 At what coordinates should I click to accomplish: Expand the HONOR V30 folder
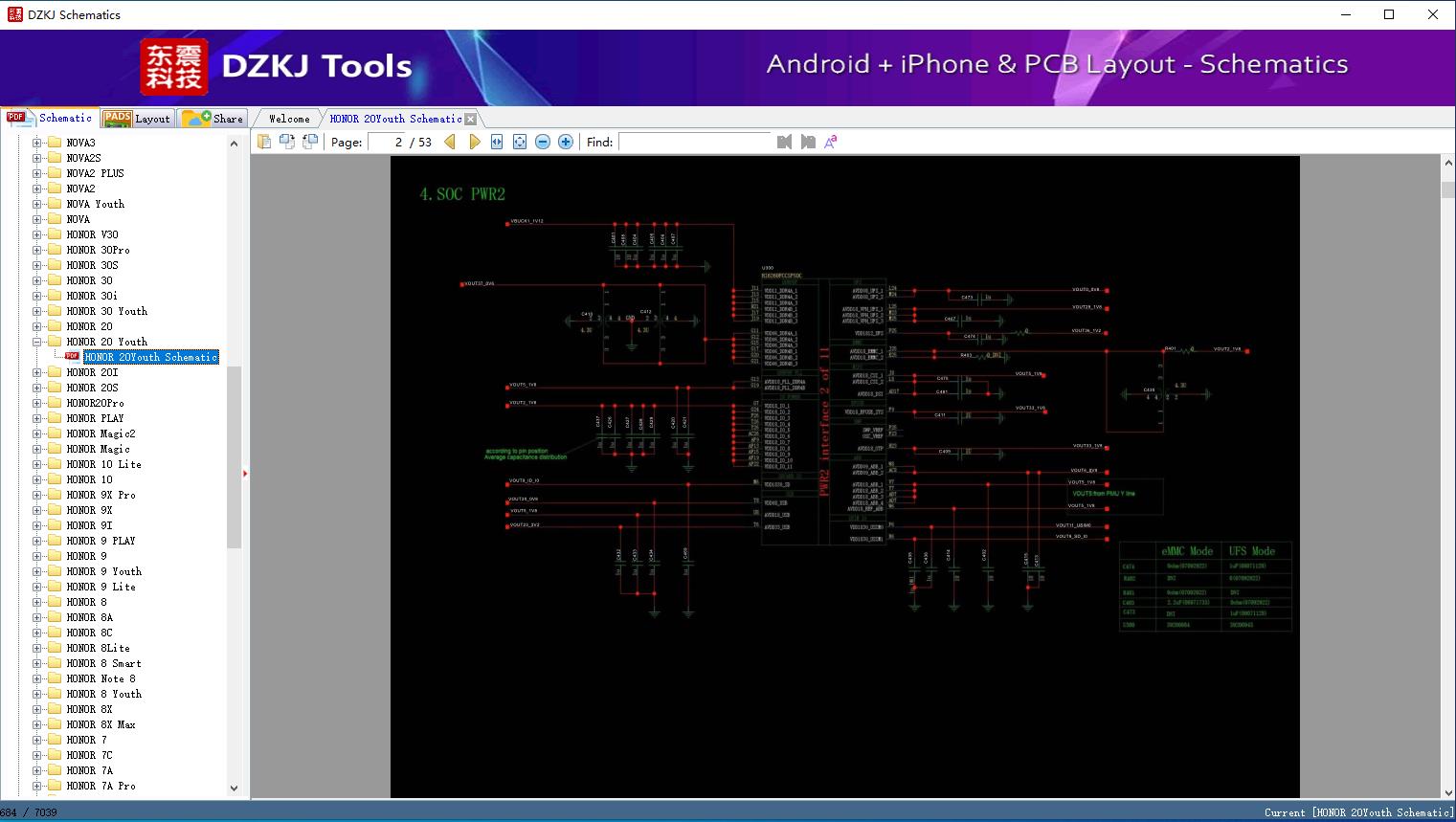click(37, 234)
